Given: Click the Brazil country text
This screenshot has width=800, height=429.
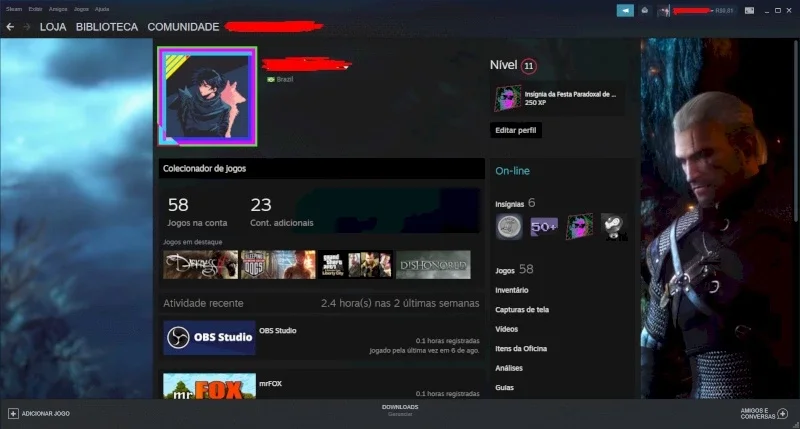Looking at the screenshot, I should pos(285,79).
